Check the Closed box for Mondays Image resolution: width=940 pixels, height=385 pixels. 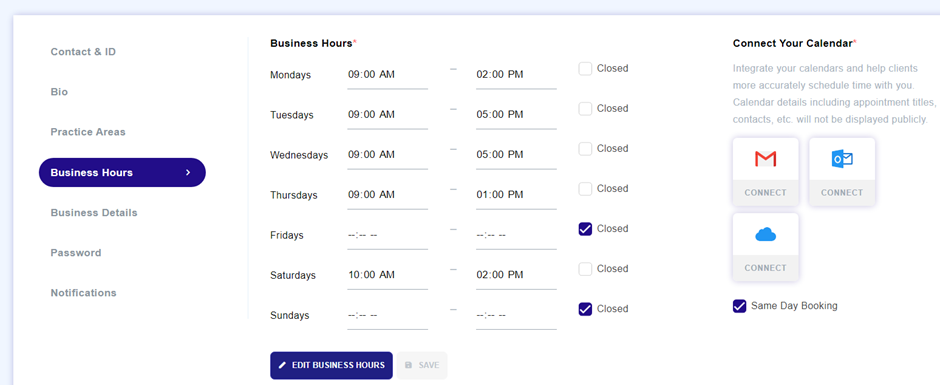[x=585, y=68]
